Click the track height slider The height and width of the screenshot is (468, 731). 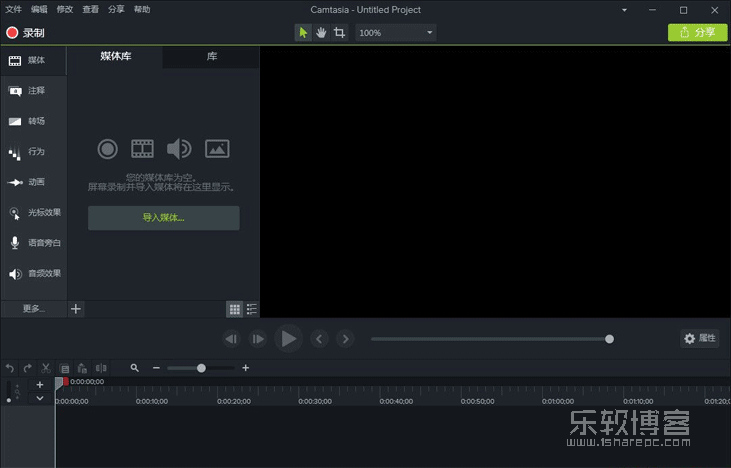[9, 392]
